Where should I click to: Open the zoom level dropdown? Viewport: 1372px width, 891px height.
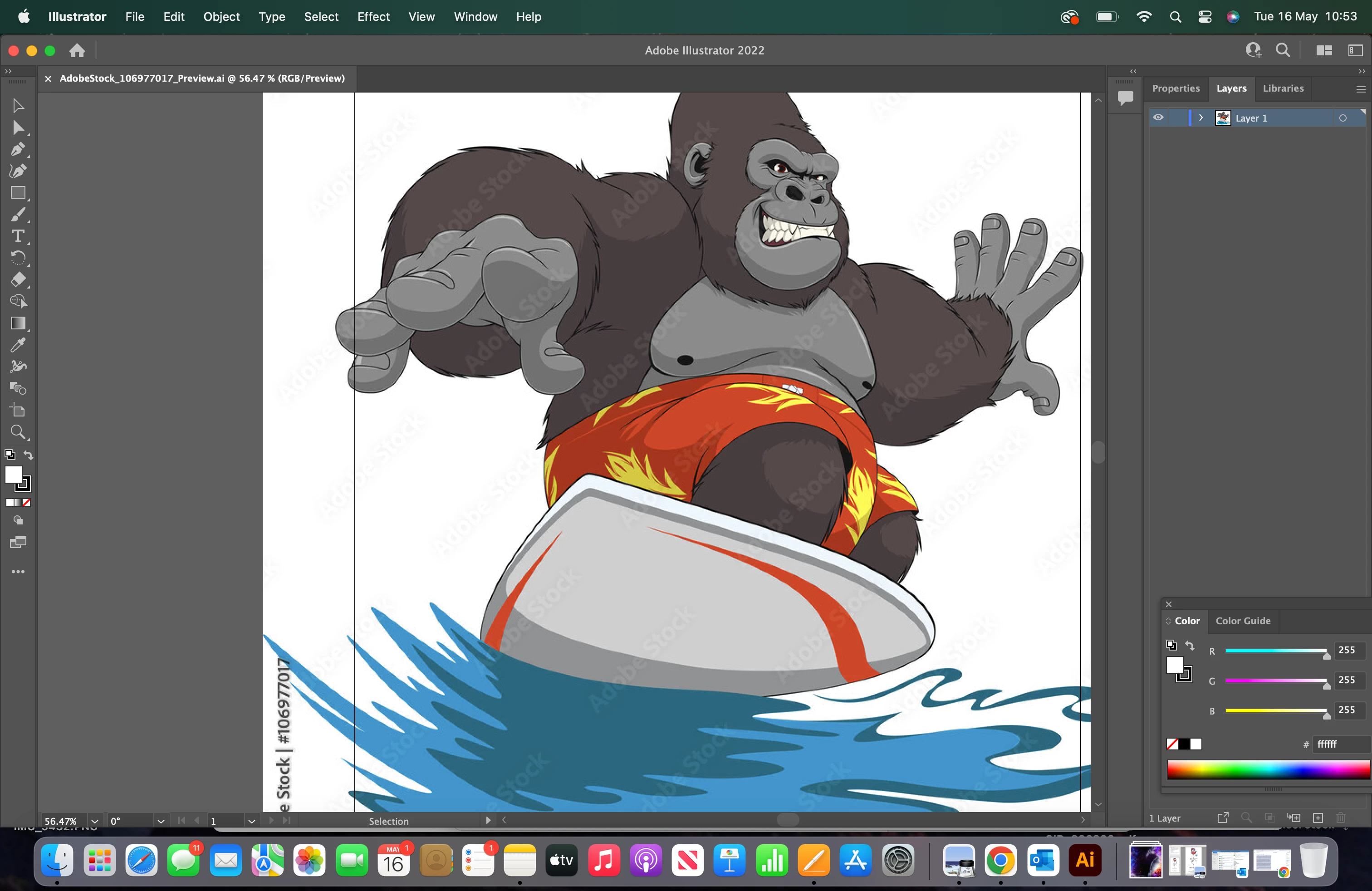94,821
